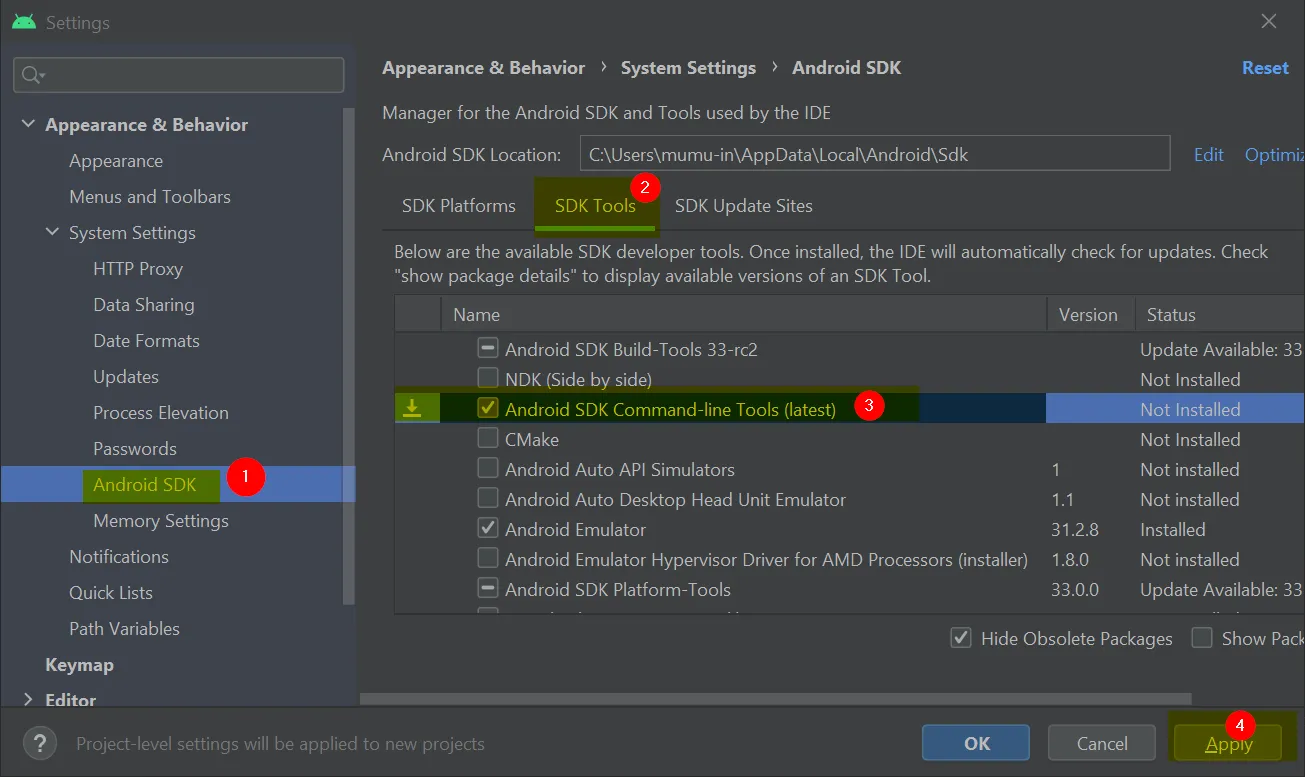Open the Keymap settings
The height and width of the screenshot is (777, 1305).
79,665
